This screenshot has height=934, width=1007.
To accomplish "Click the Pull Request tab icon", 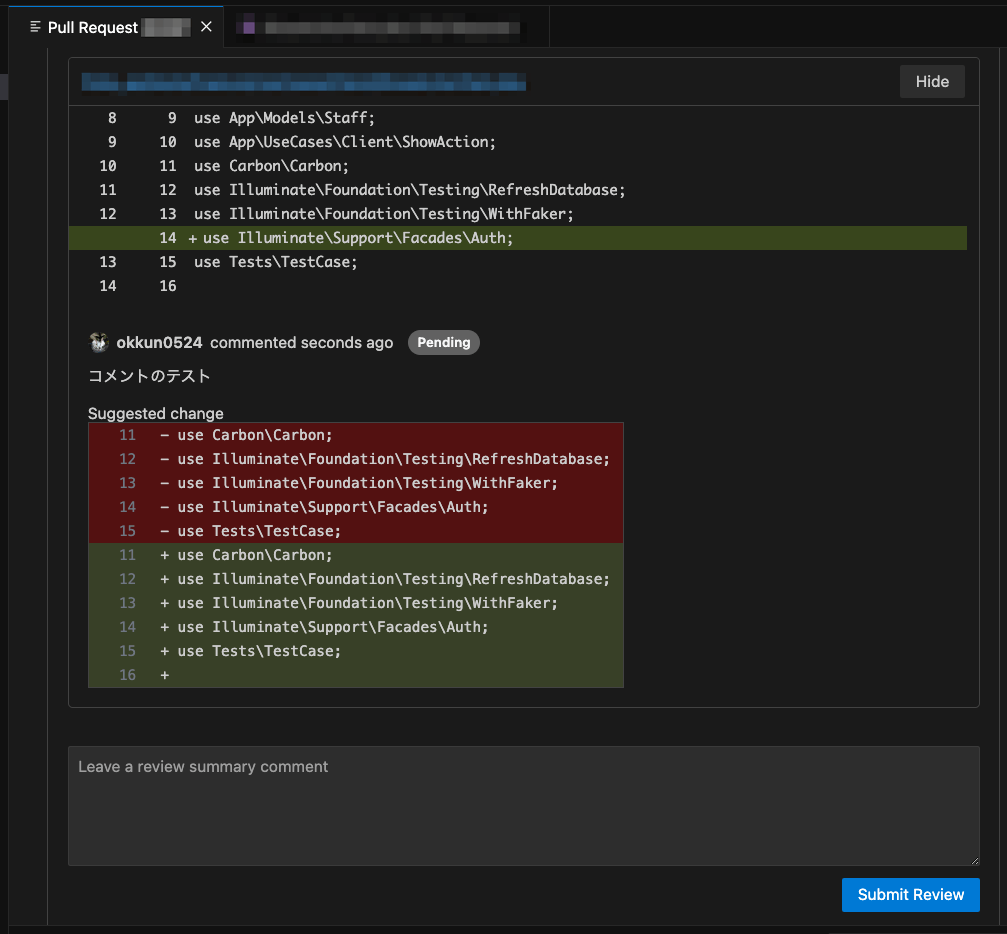I will pos(36,27).
